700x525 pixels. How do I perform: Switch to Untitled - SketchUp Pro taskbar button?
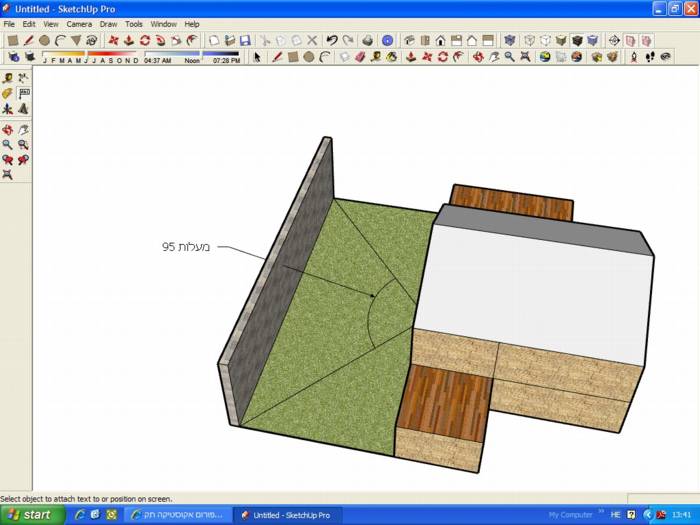tap(288, 515)
